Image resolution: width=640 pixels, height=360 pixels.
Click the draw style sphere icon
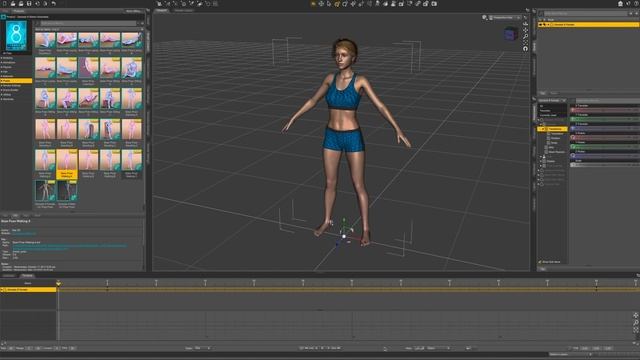pos(484,18)
